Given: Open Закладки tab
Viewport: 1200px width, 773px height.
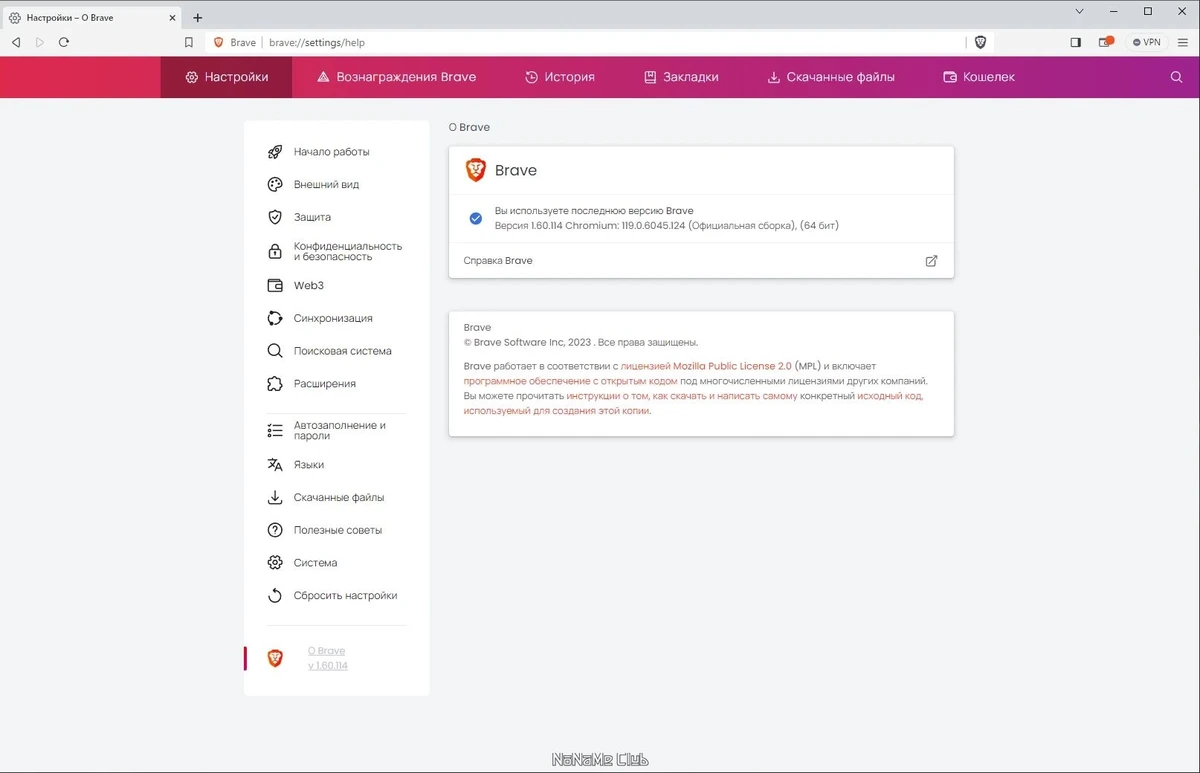Looking at the screenshot, I should tap(681, 77).
